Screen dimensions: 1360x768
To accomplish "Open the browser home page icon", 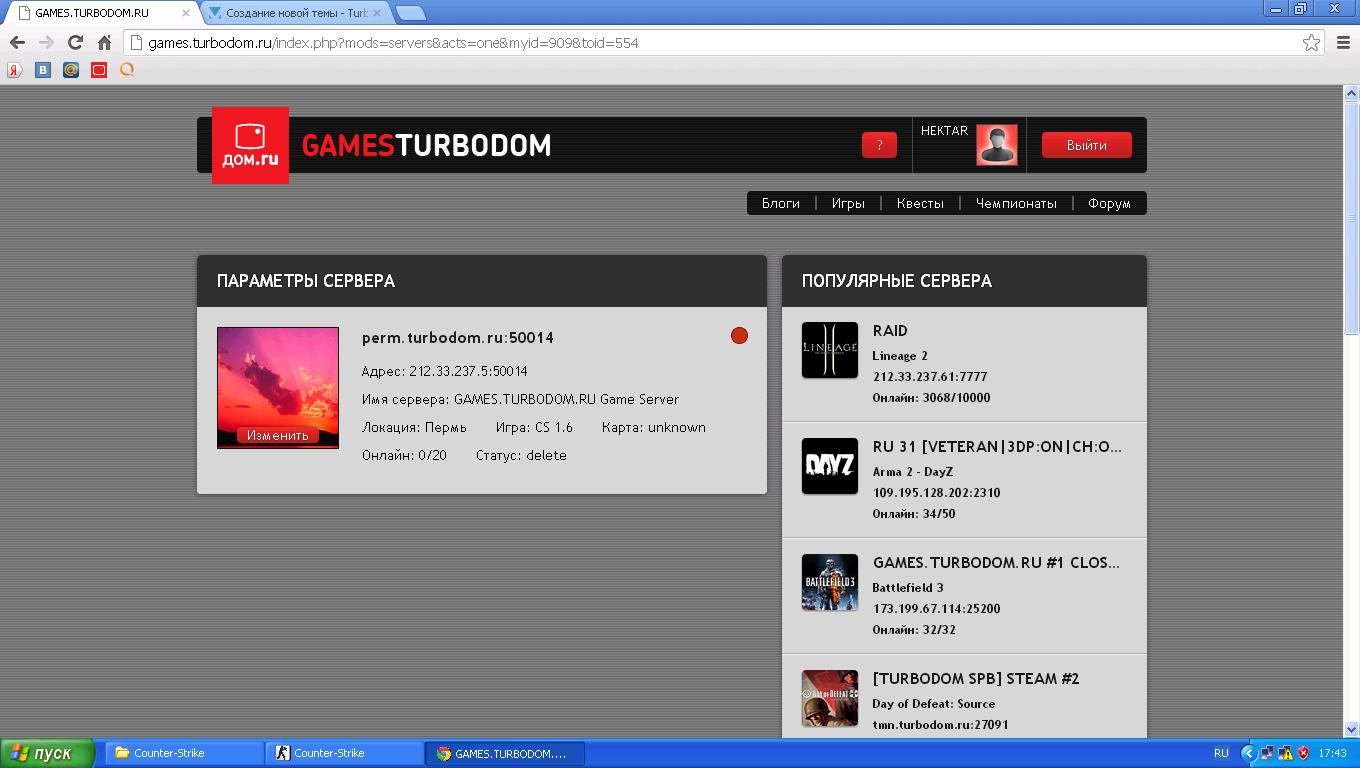I will point(104,42).
